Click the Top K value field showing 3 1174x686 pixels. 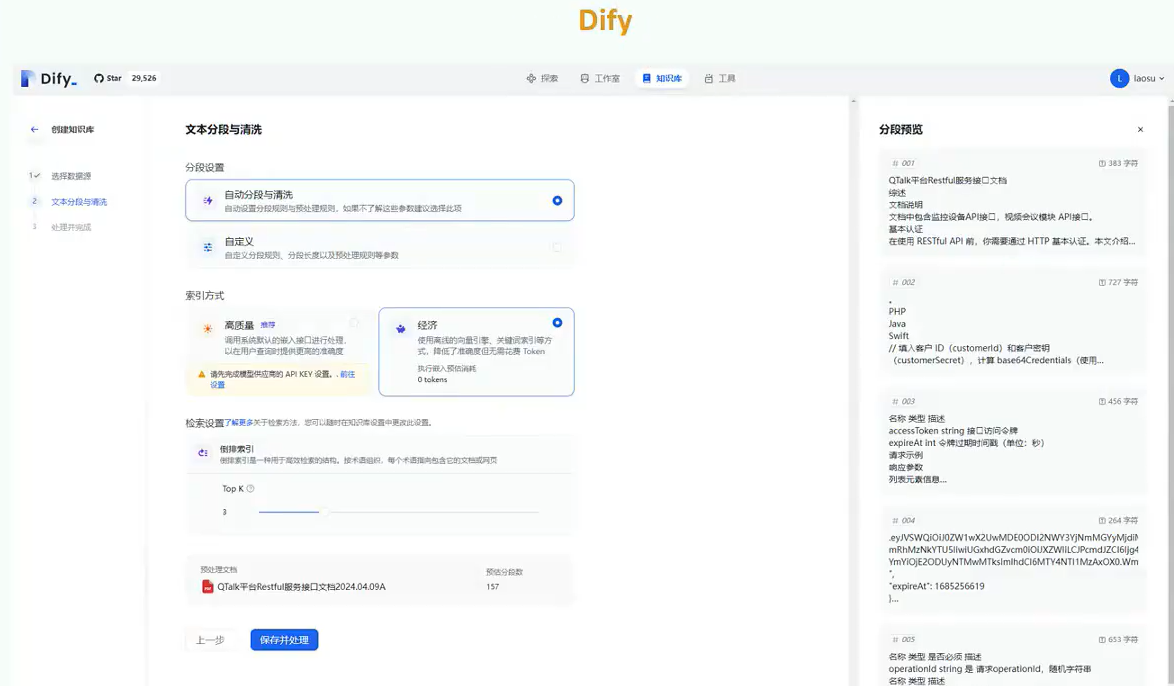coord(225,512)
